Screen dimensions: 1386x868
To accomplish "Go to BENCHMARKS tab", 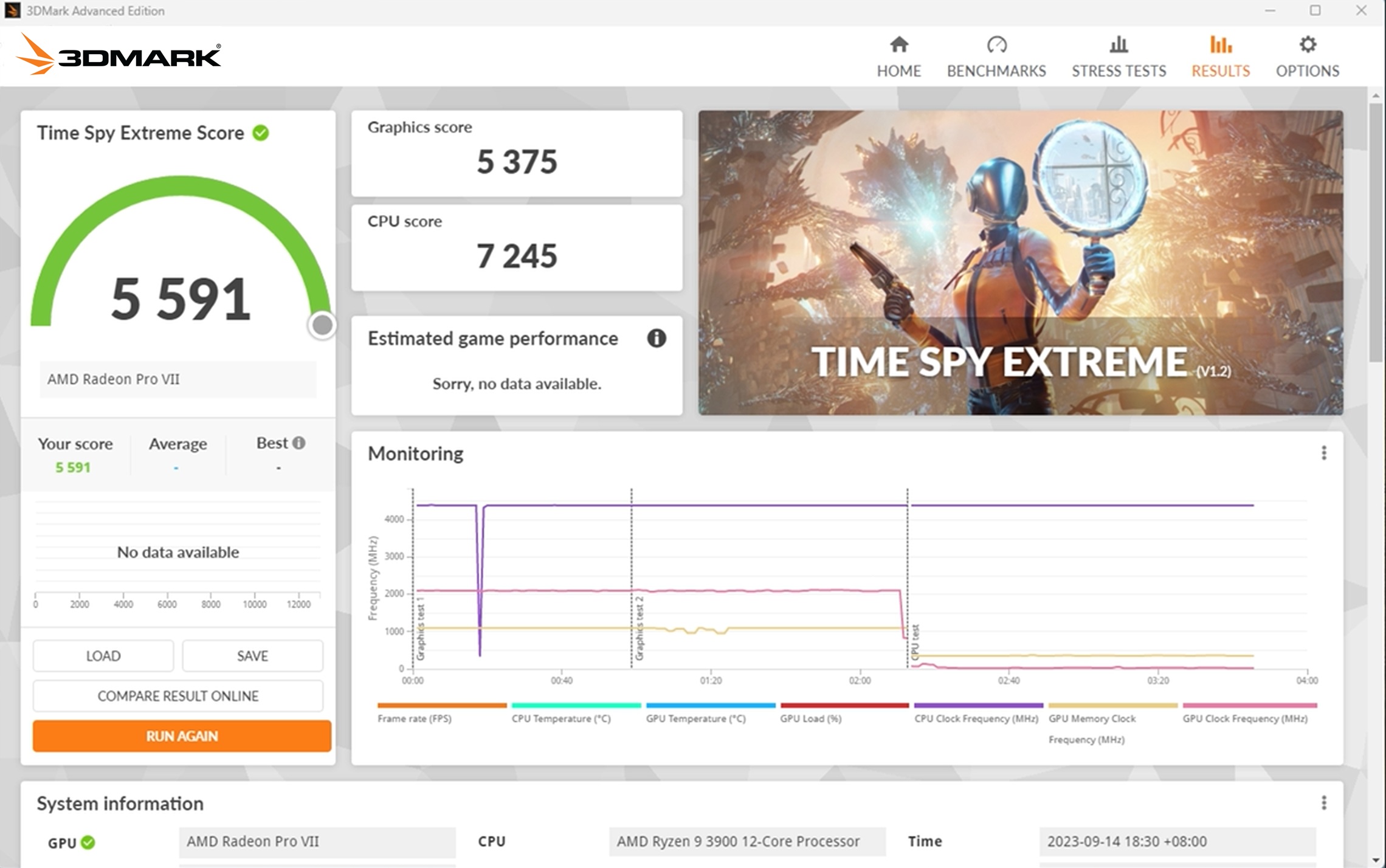I will [x=996, y=57].
